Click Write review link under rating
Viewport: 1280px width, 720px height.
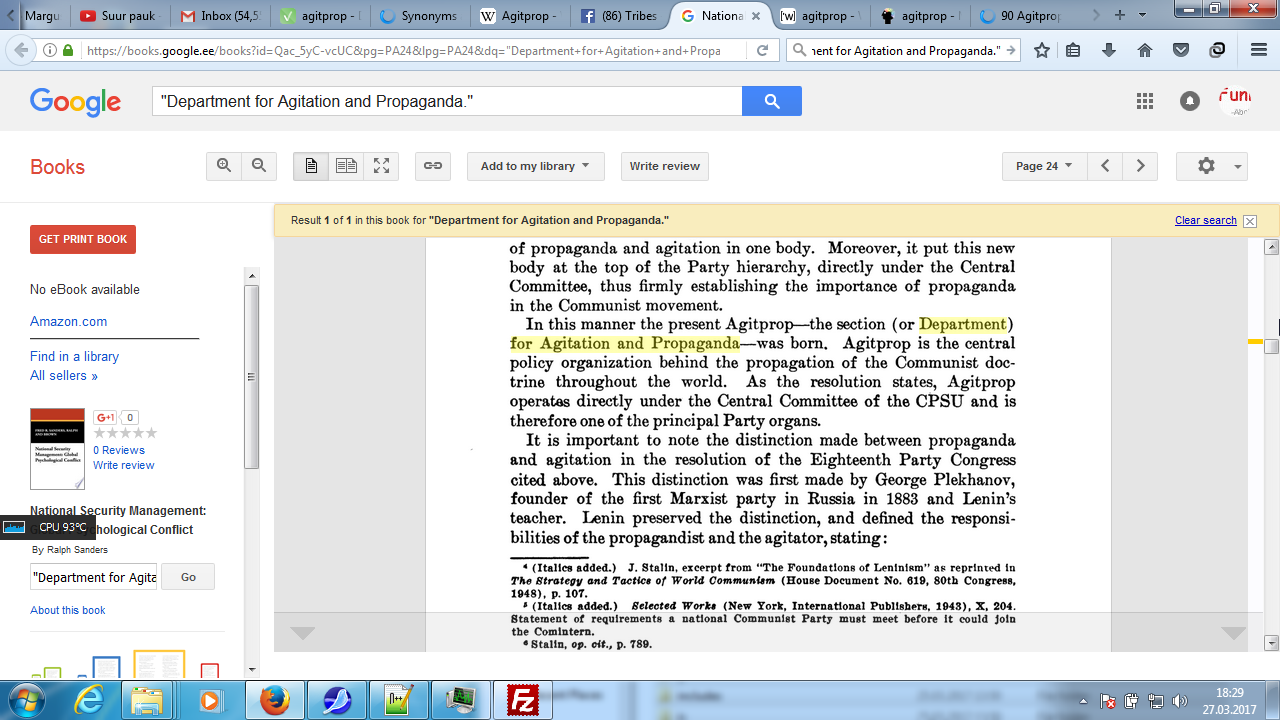(123, 465)
